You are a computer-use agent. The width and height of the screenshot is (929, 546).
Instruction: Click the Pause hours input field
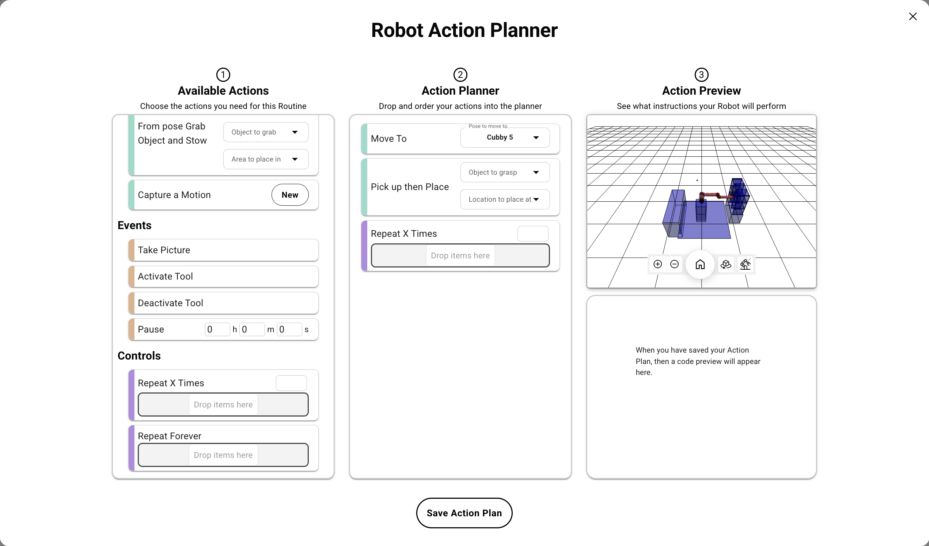217,329
